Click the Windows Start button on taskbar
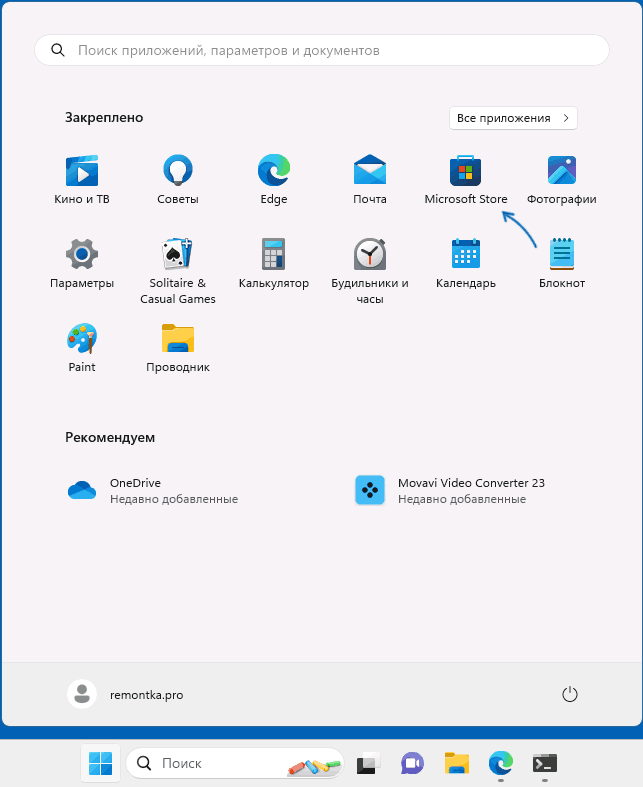643x787 pixels. [100, 763]
